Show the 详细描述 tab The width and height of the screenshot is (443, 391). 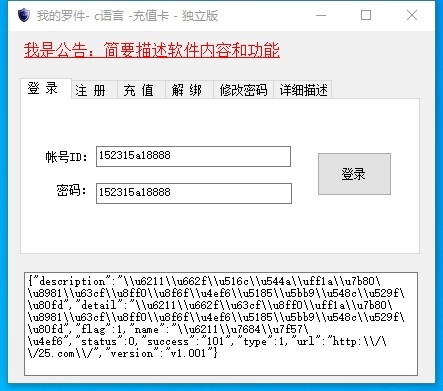pyautogui.click(x=303, y=90)
